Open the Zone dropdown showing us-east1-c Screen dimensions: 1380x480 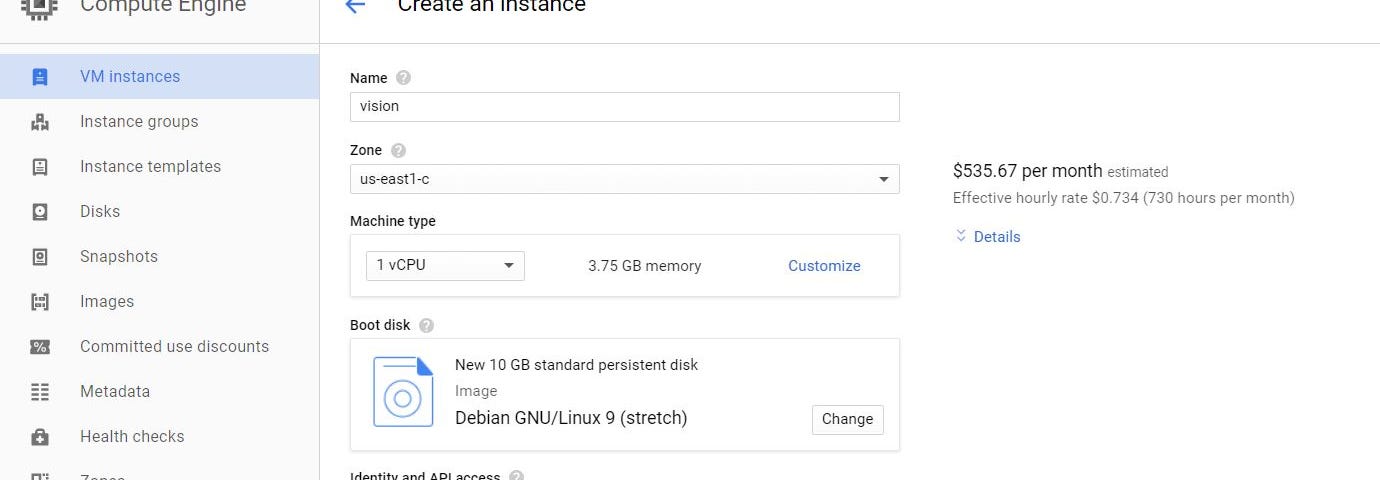[625, 179]
